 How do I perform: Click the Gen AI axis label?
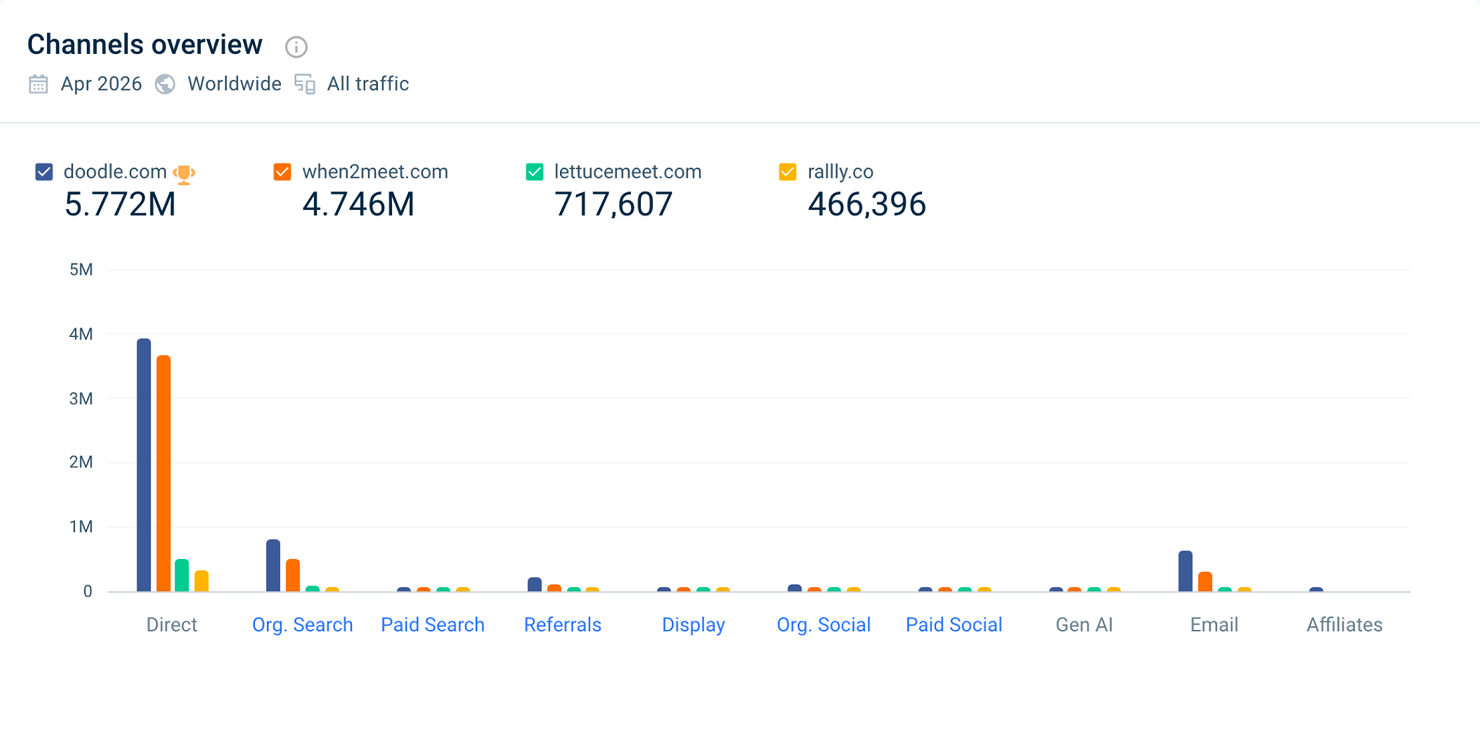tap(1084, 625)
